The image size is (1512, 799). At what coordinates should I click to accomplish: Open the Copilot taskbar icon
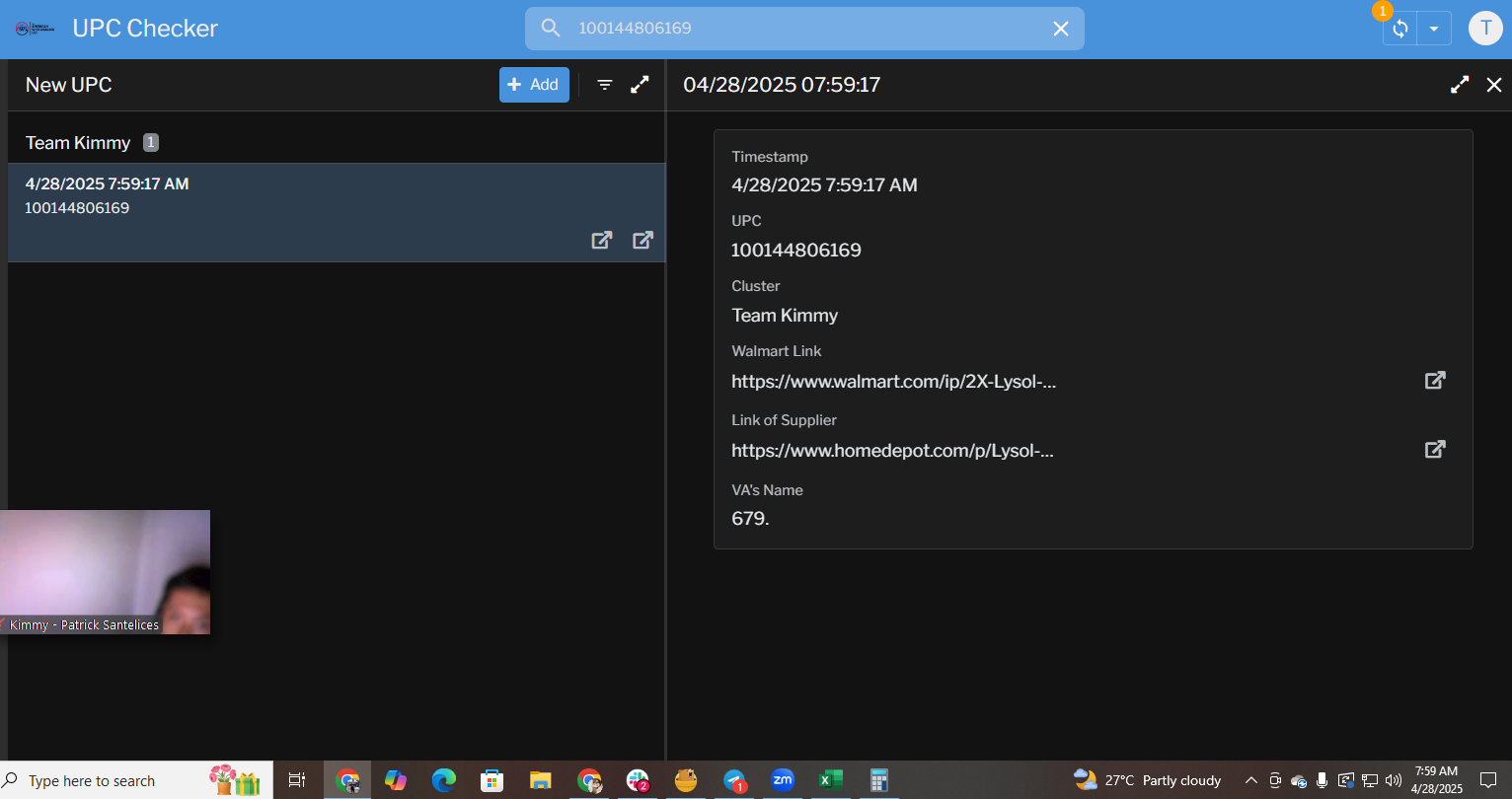coord(396,780)
